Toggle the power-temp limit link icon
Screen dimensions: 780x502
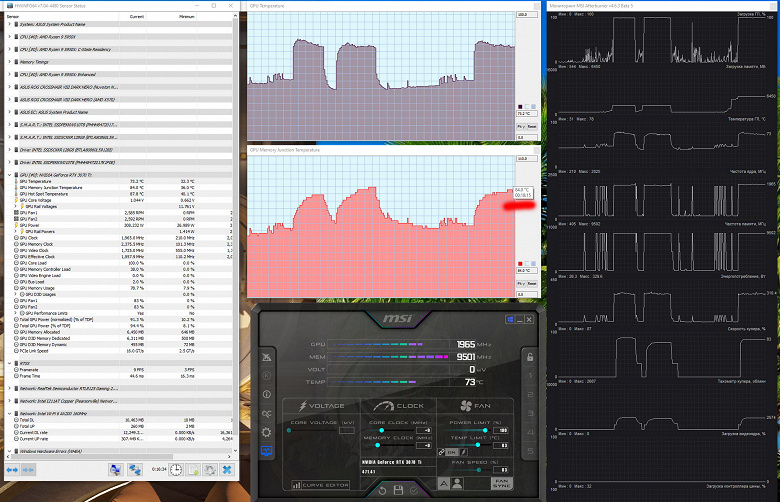tap(442, 452)
